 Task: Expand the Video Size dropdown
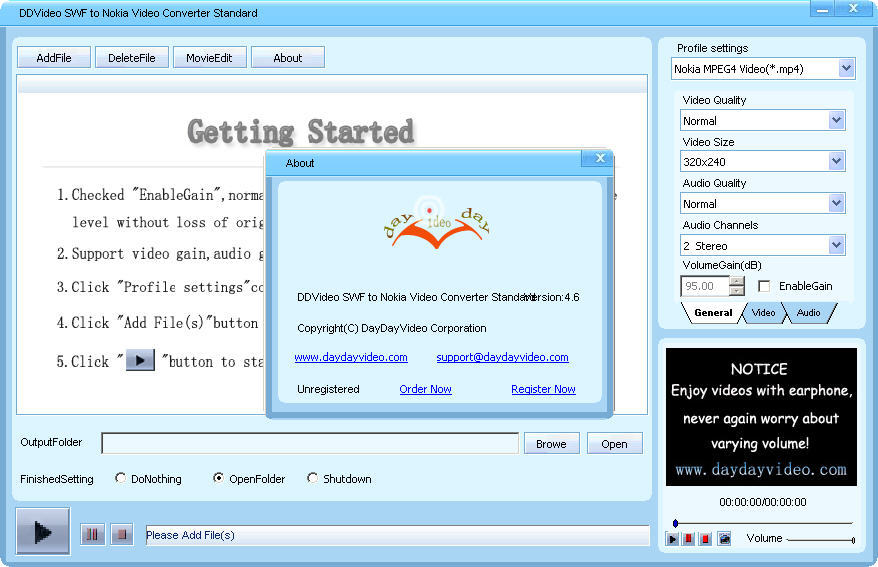click(x=837, y=161)
